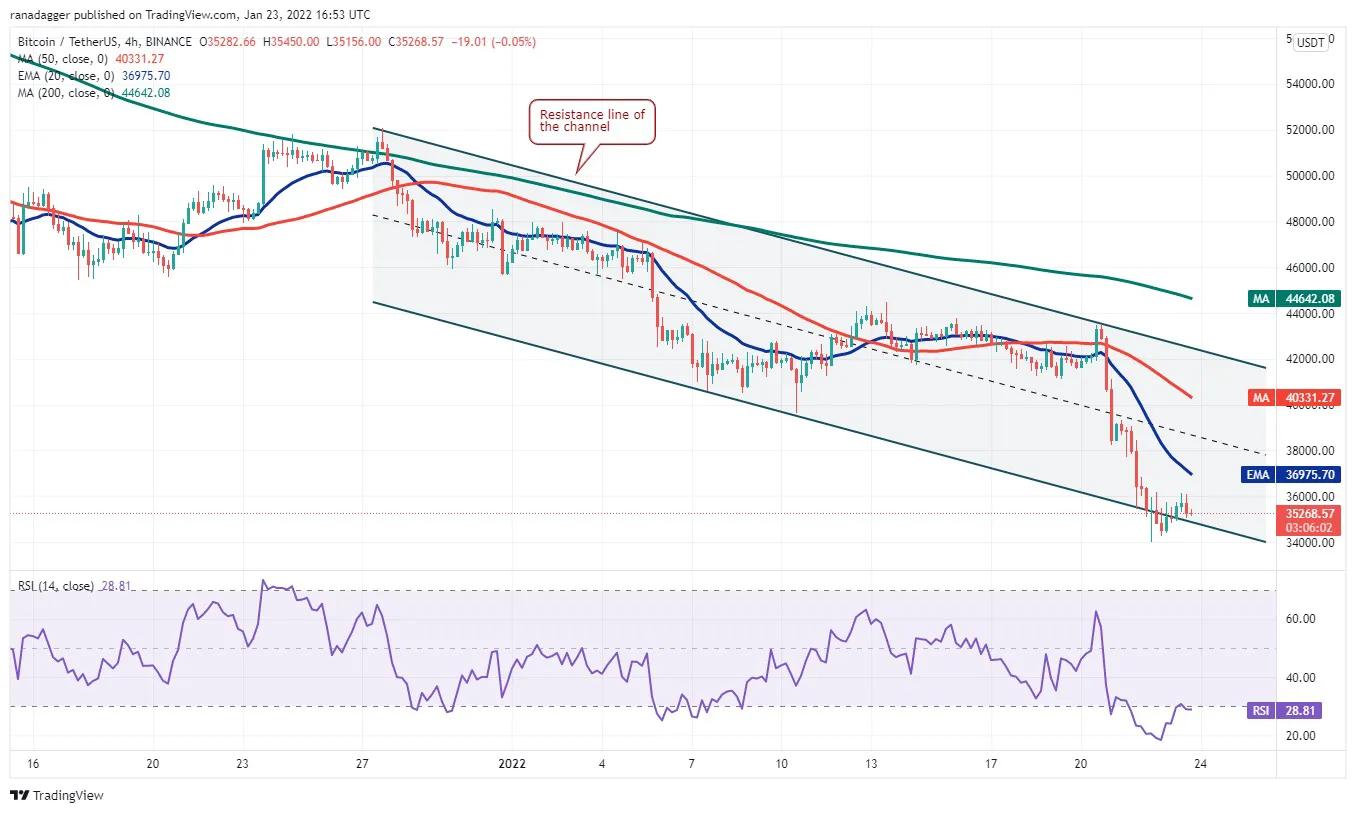Switch to the 2022 date axis marker

point(511,764)
